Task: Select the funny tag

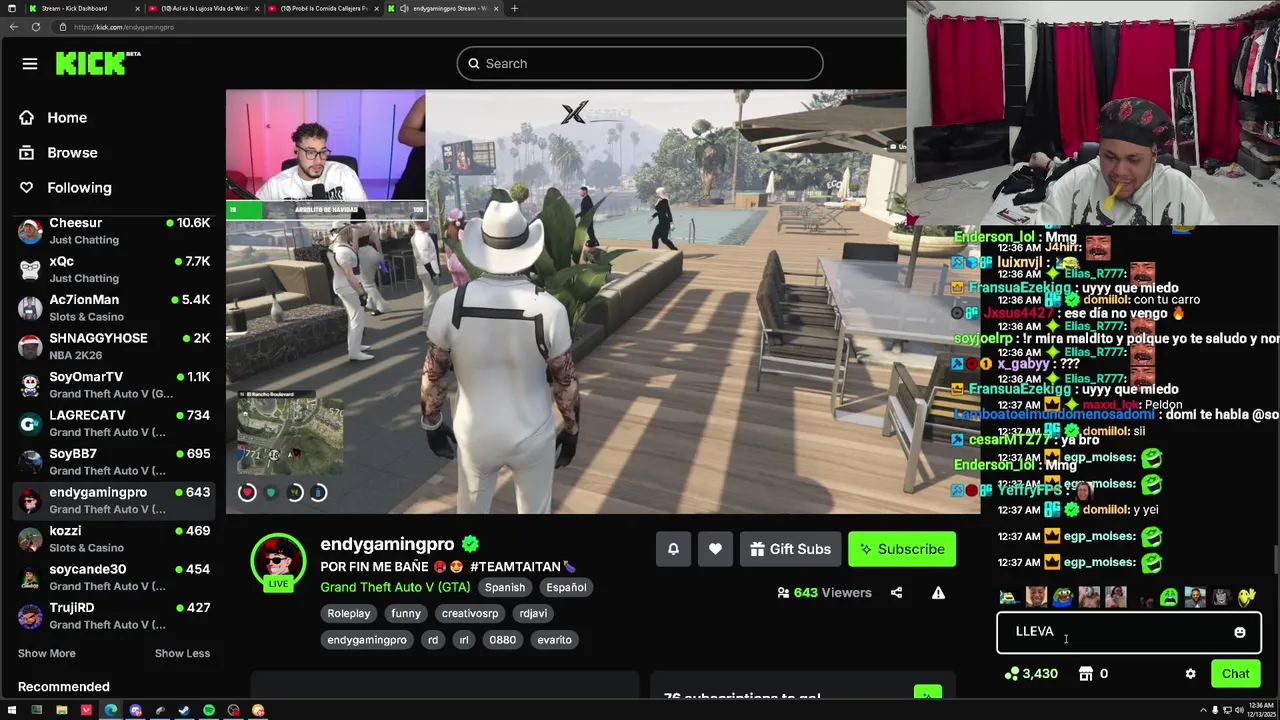Action: [406, 614]
